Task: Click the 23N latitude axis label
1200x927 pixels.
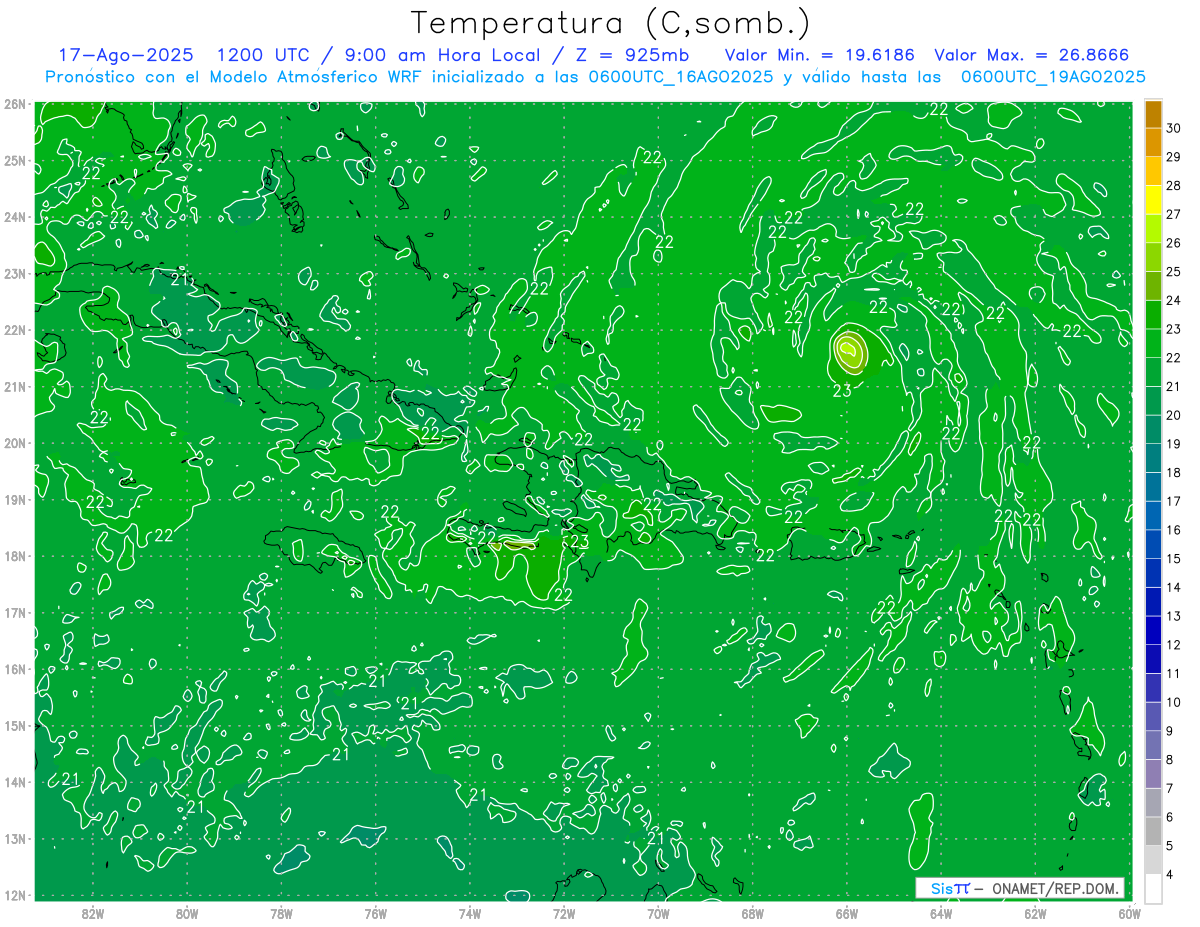Action: [x=14, y=274]
